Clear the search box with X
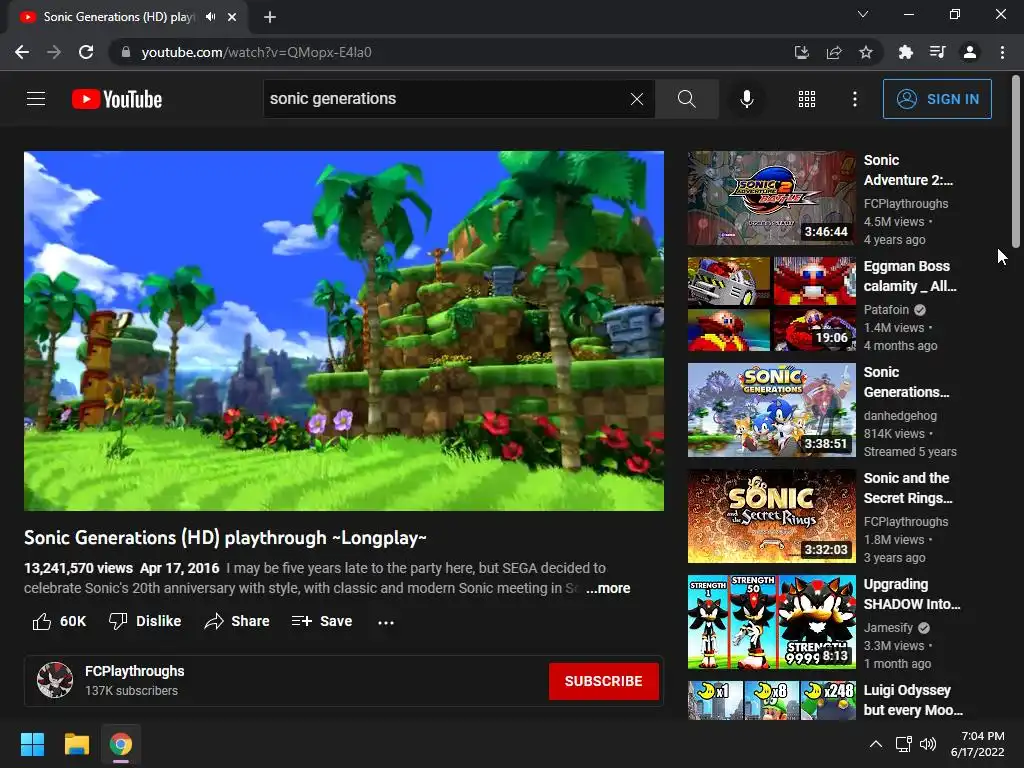This screenshot has width=1024, height=768. [x=637, y=99]
